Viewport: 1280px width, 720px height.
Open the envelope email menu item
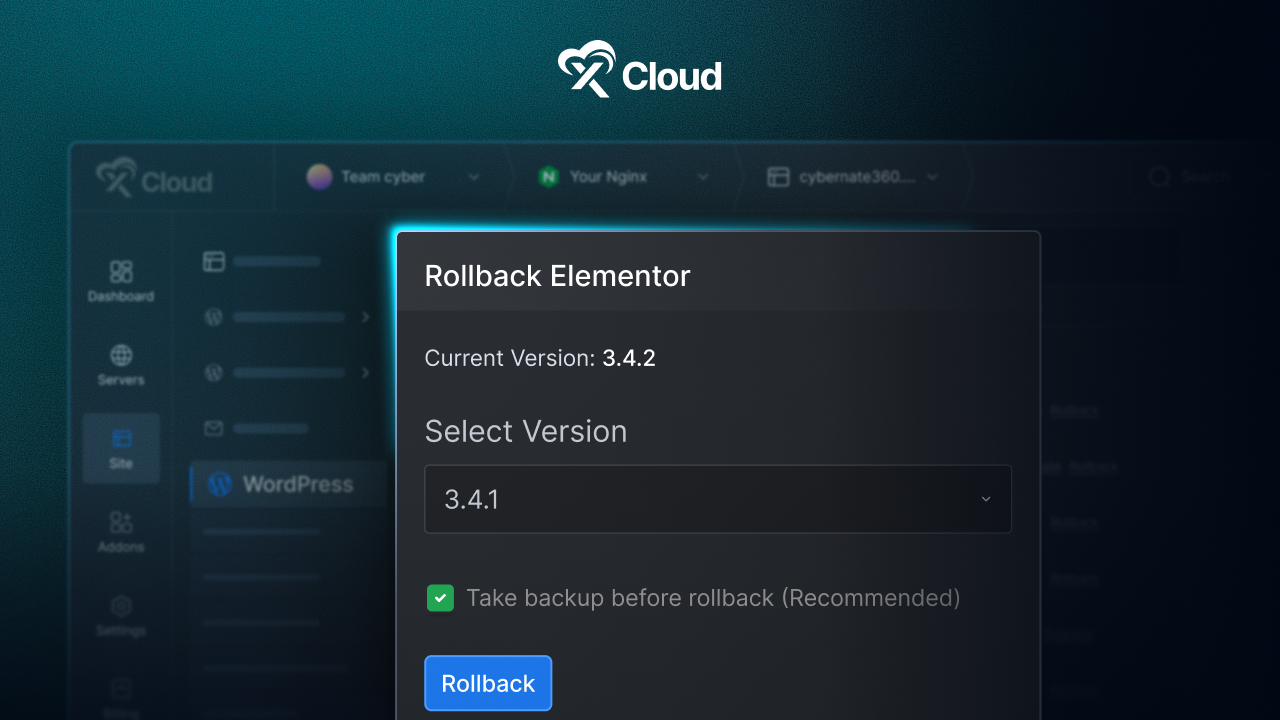(213, 429)
